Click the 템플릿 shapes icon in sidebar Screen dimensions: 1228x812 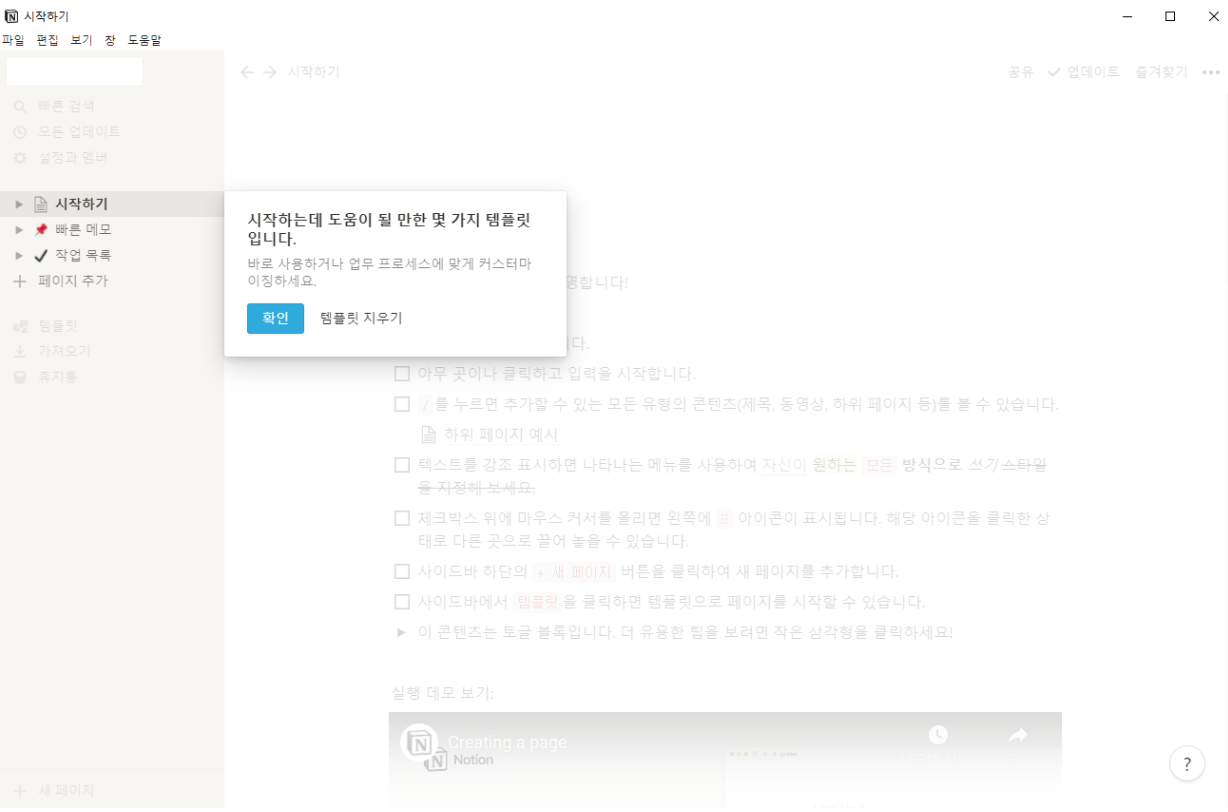(20, 326)
